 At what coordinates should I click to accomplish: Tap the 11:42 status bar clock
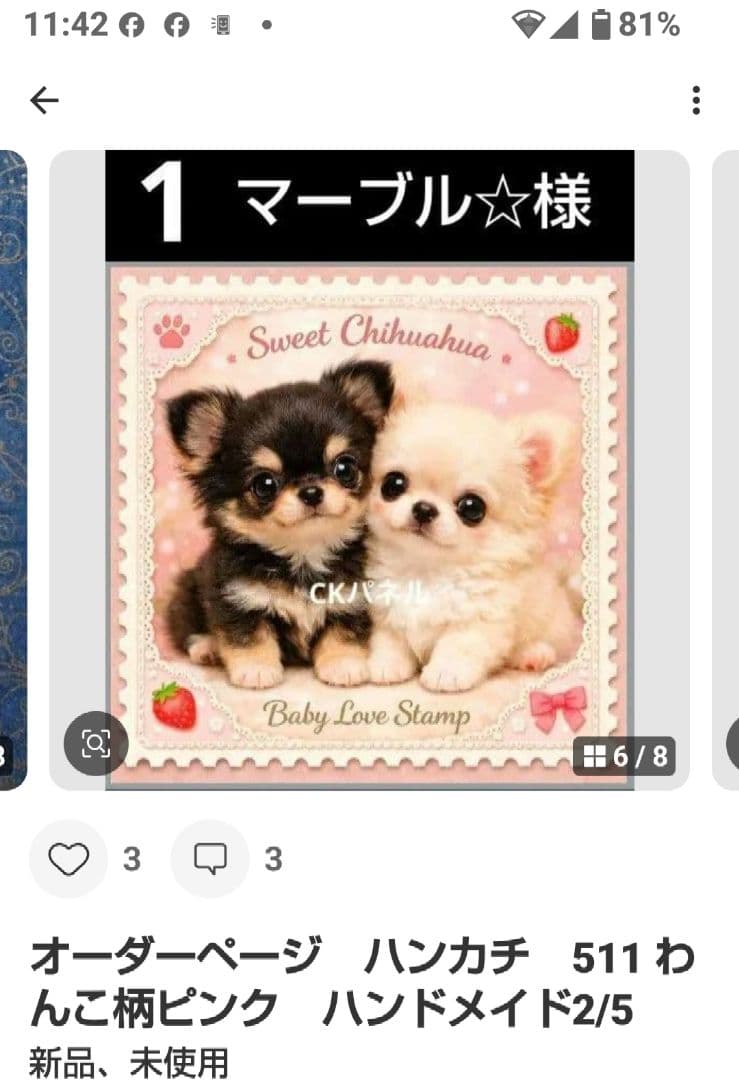(x=66, y=25)
